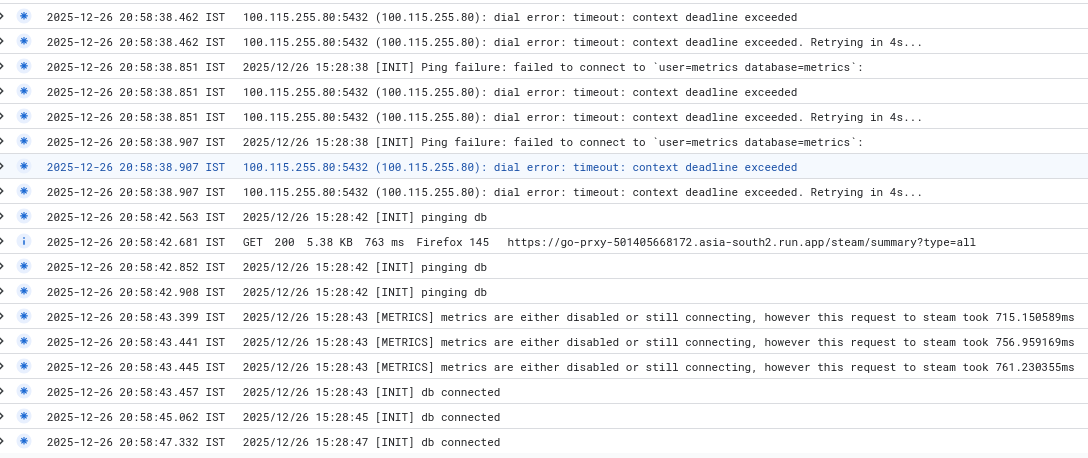1088x458 pixels.
Task: Expand the 20:58:42.852 pinging db entry
Action: coord(3,266)
